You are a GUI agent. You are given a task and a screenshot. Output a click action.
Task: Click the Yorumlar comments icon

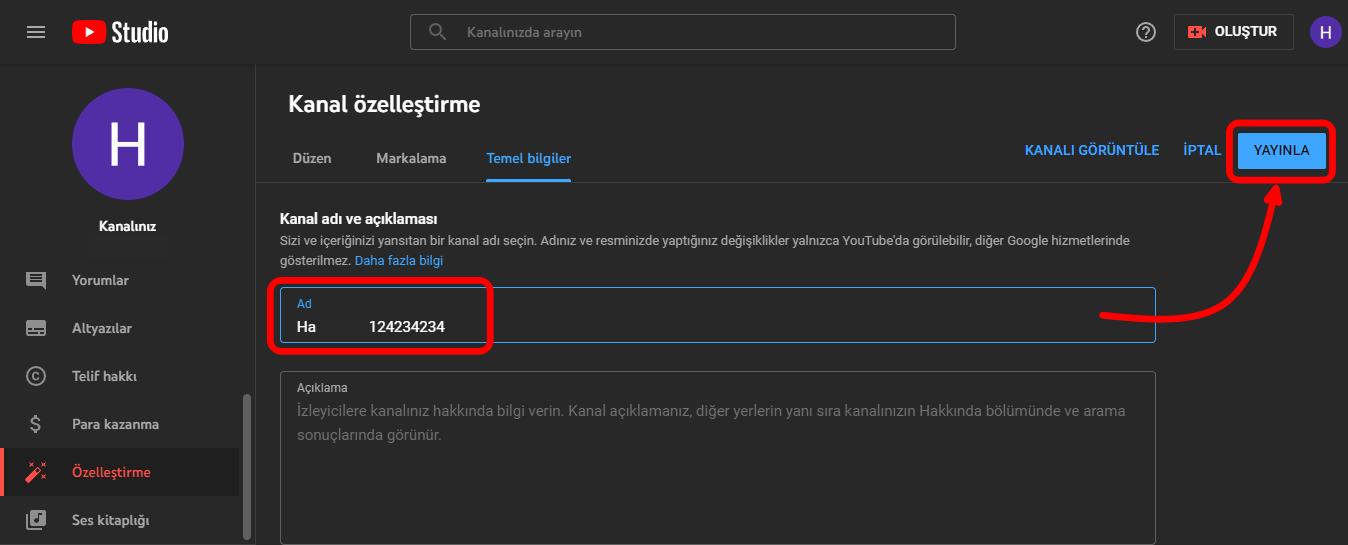point(36,280)
